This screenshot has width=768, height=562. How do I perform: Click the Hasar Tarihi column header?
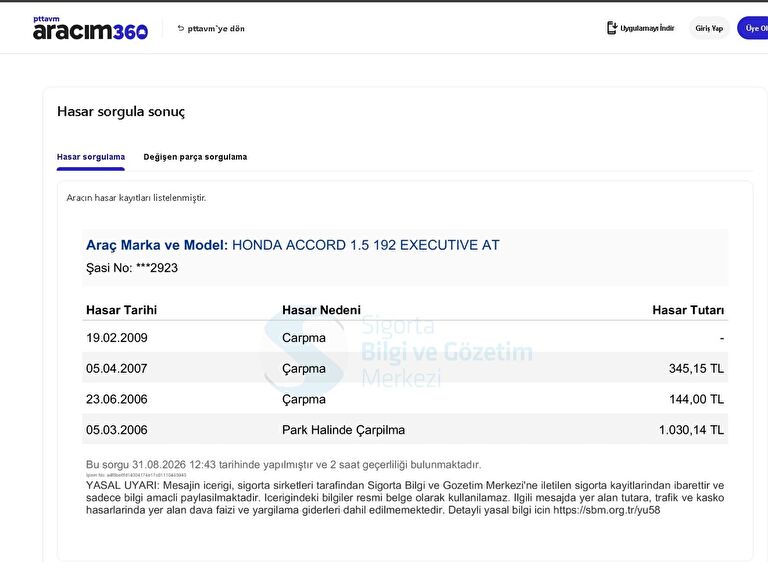[x=121, y=310]
